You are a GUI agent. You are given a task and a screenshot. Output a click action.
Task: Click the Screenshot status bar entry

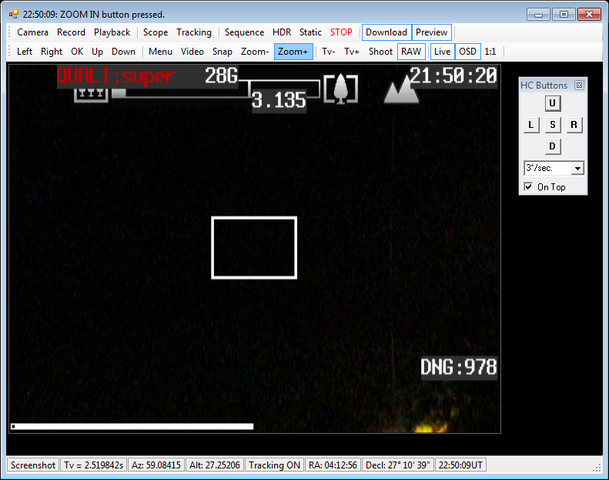pyautogui.click(x=33, y=465)
